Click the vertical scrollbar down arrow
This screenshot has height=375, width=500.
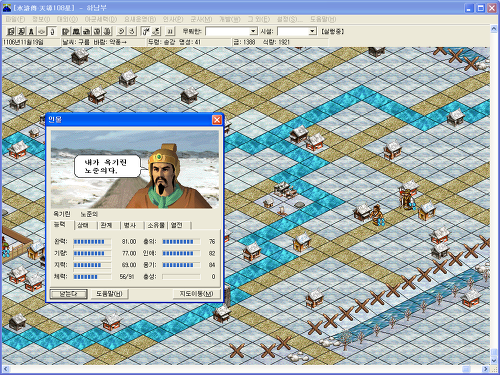[x=494, y=361]
